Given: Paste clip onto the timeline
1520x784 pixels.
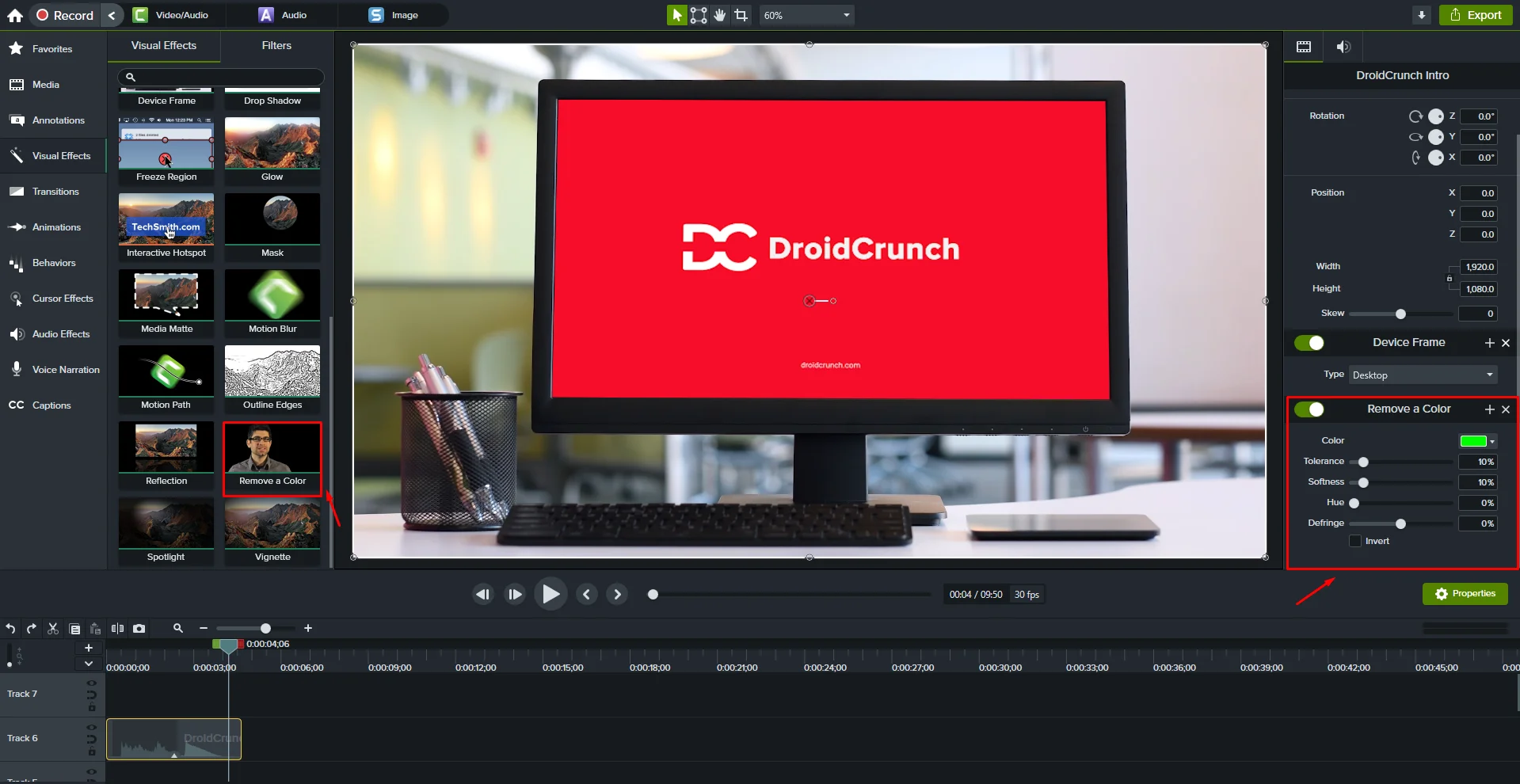Looking at the screenshot, I should click(x=95, y=629).
